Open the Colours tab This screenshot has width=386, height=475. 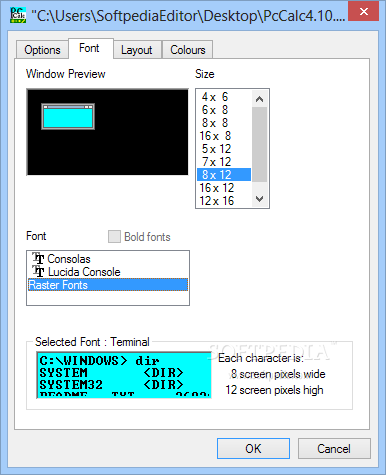[x=188, y=50]
